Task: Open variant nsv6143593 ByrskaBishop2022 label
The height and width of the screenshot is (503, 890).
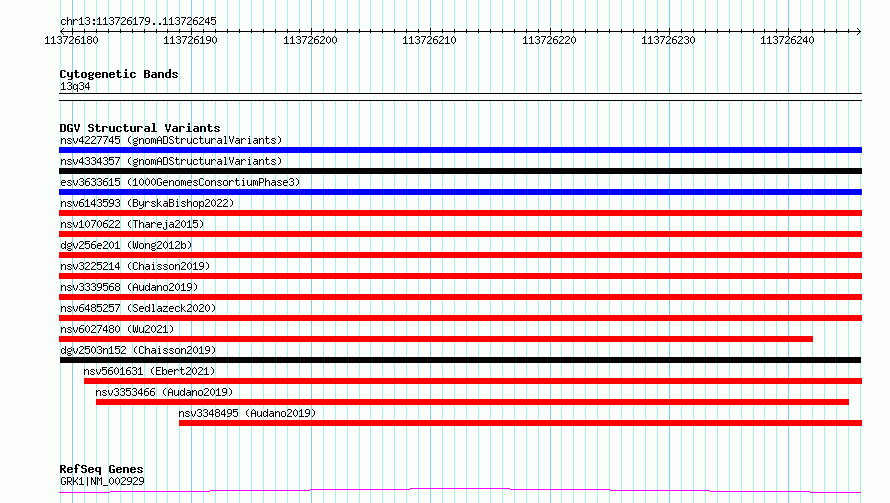Action: [x=147, y=203]
